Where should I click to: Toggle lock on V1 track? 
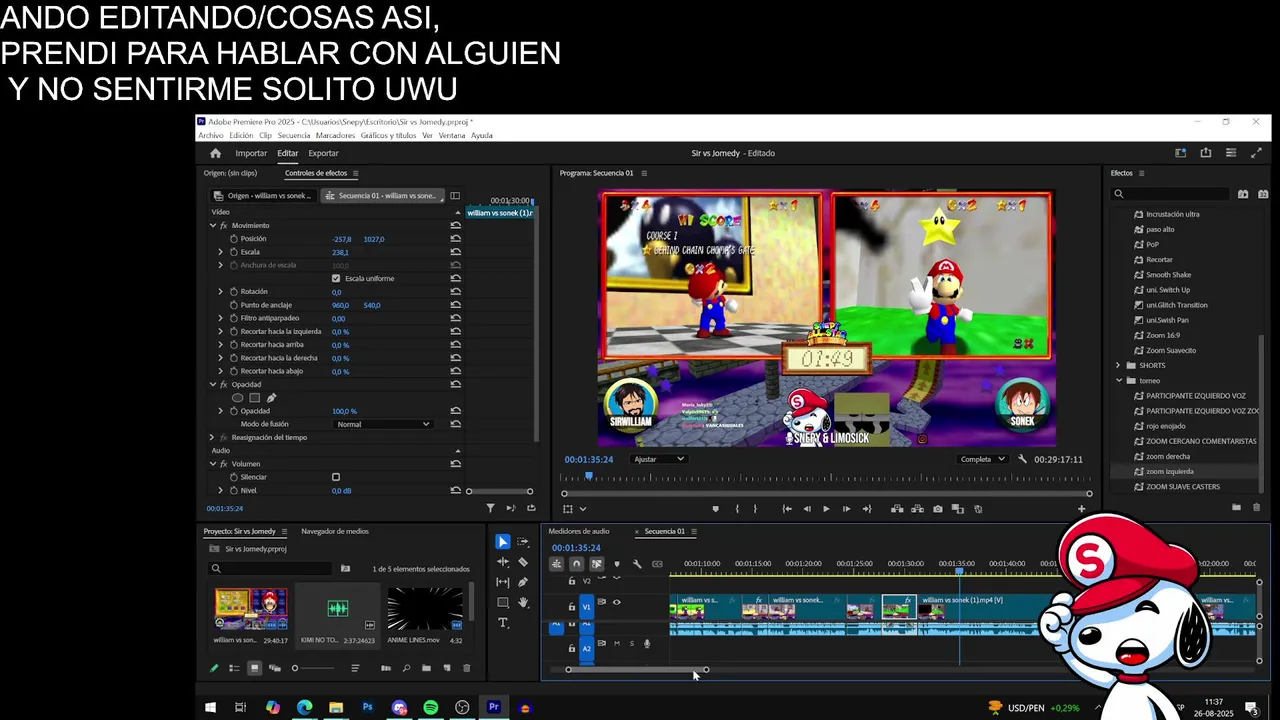pyautogui.click(x=572, y=607)
